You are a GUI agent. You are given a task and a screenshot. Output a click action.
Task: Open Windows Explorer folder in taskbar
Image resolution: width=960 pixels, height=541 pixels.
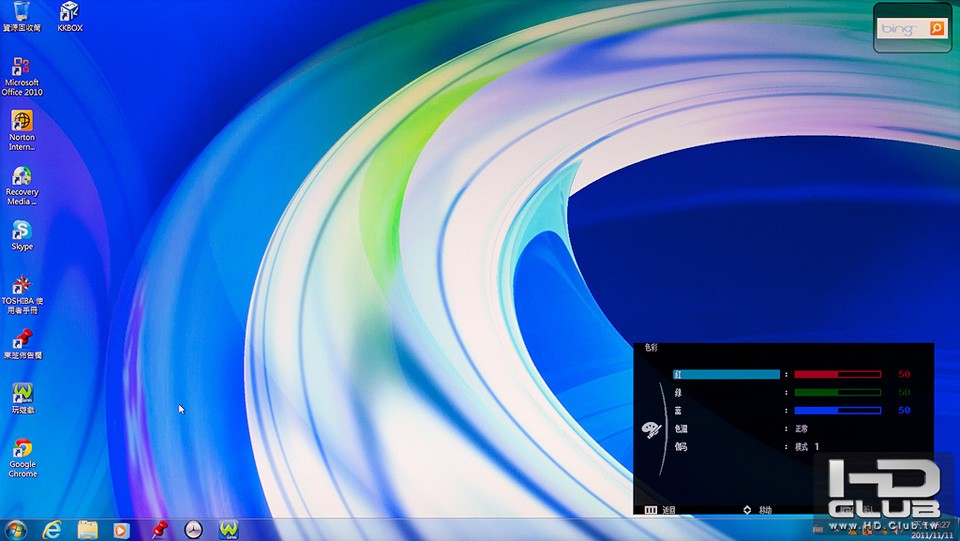pos(88,529)
